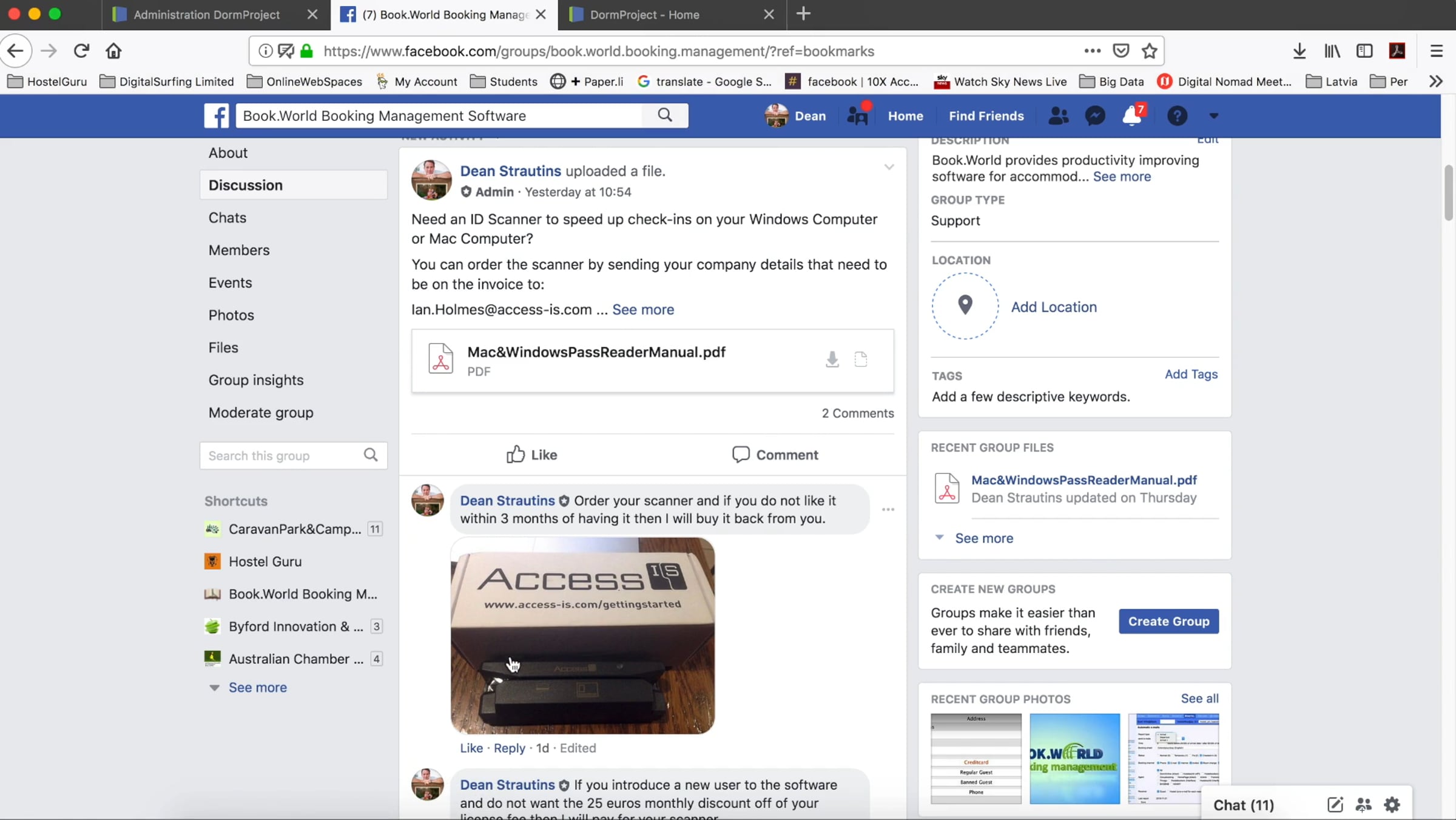This screenshot has height=820, width=1456.
Task: Open the page actions three-dot menu
Action: (1092, 51)
